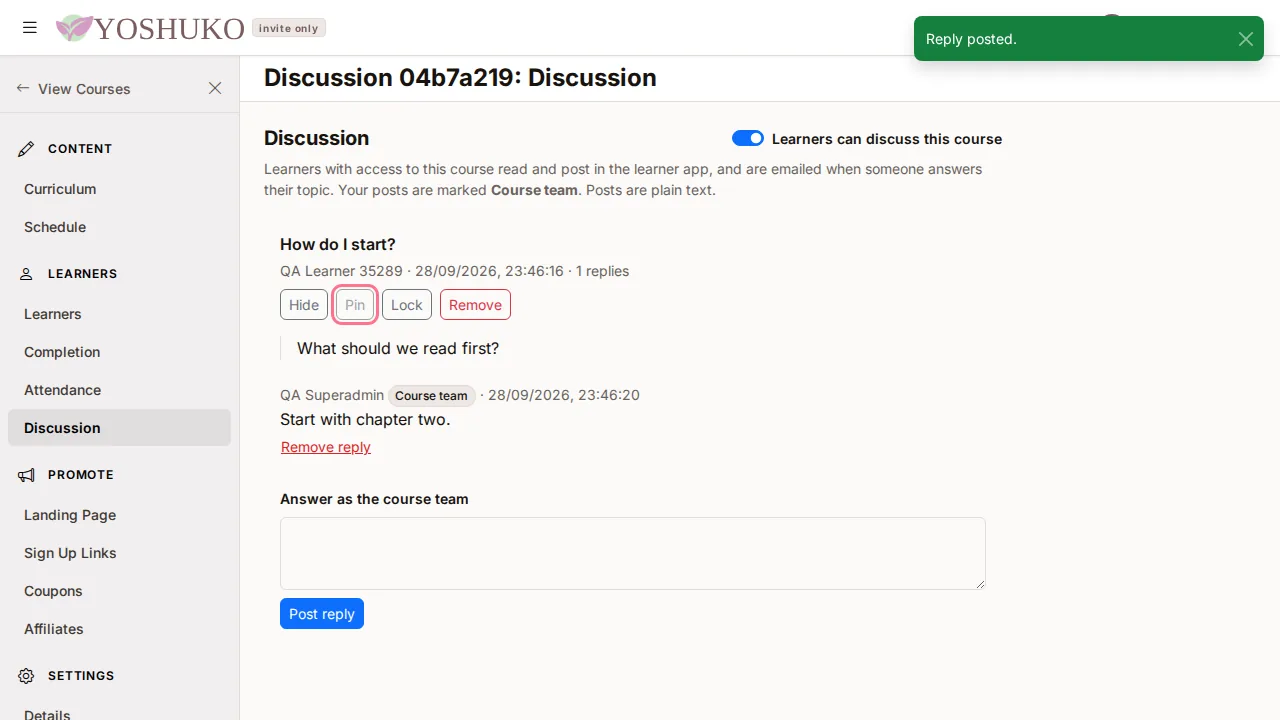The height and width of the screenshot is (720, 1280).
Task: Open the Schedule section
Action: [x=119, y=227]
